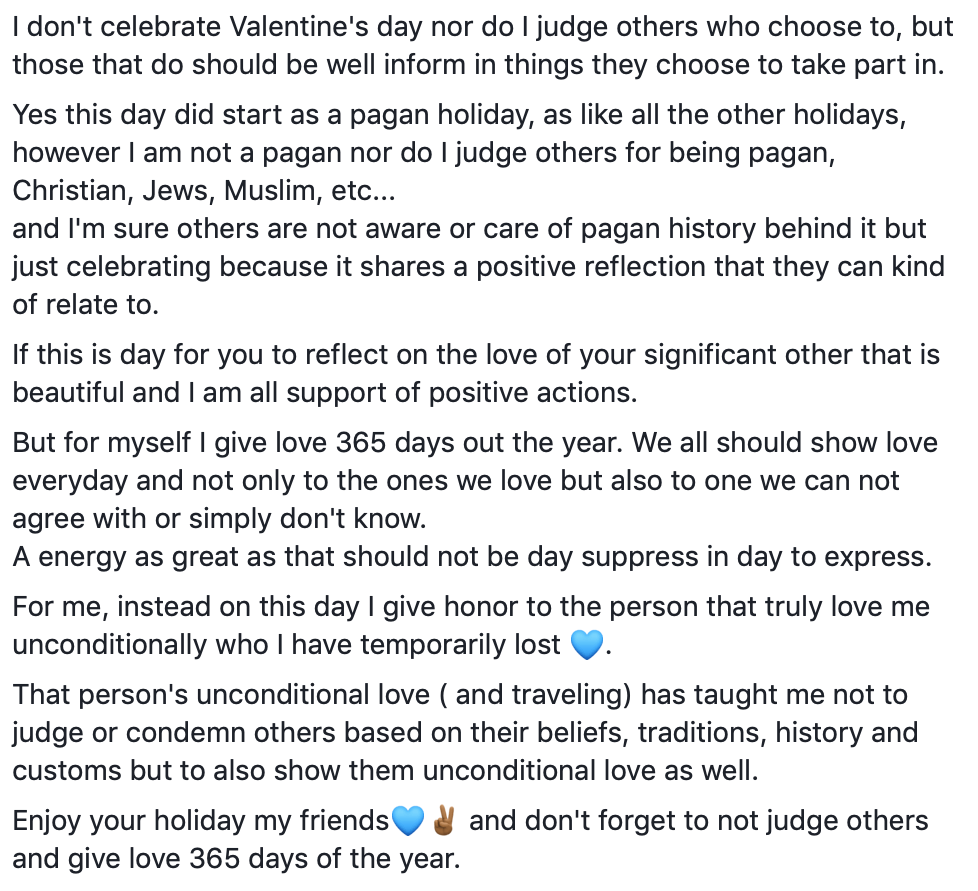The image size is (978, 891).
Task: Click the text 'Enjoy your holiday my friends'
Action: click(201, 821)
